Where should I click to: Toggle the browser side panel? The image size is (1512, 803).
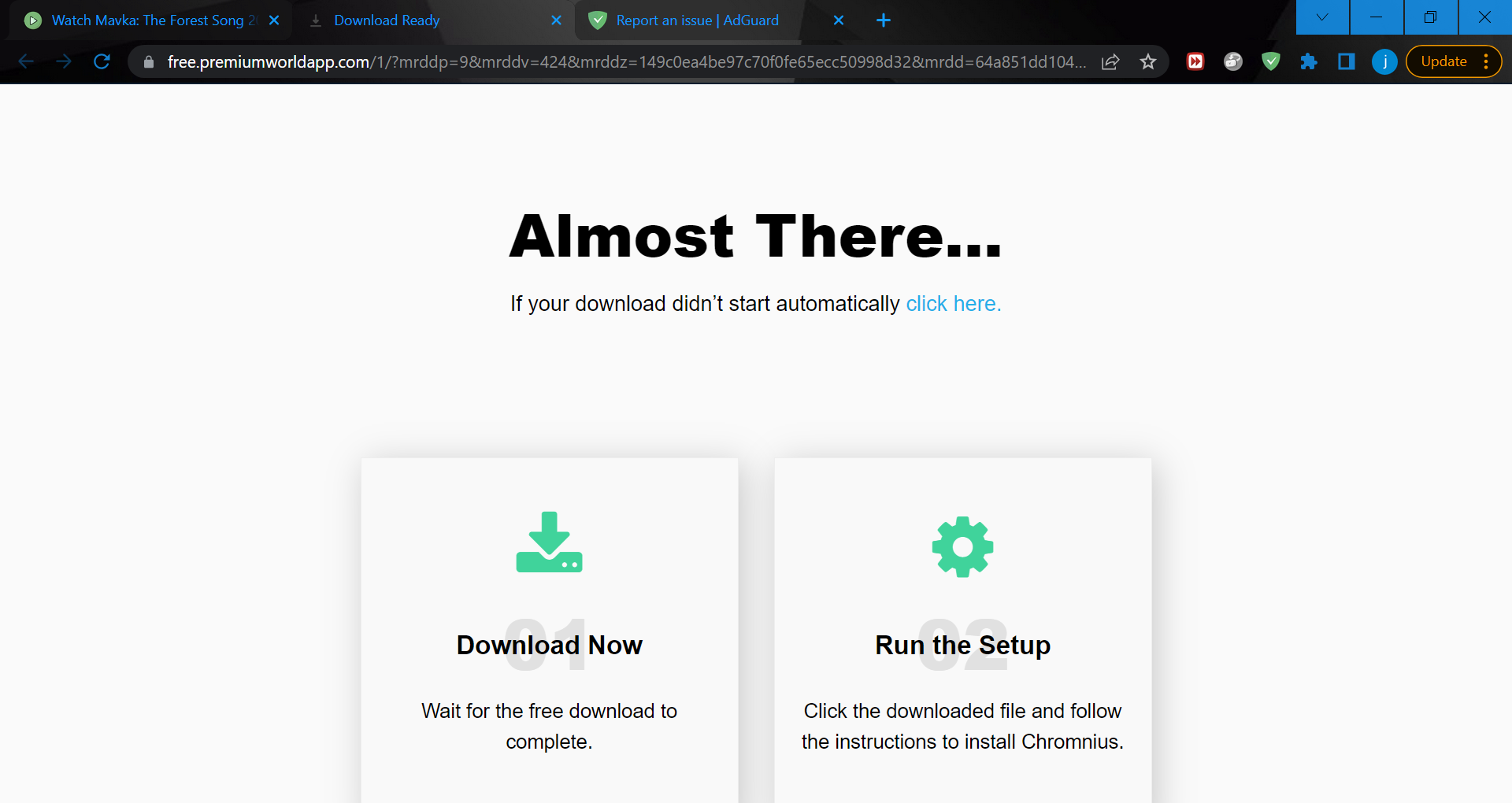1346,61
